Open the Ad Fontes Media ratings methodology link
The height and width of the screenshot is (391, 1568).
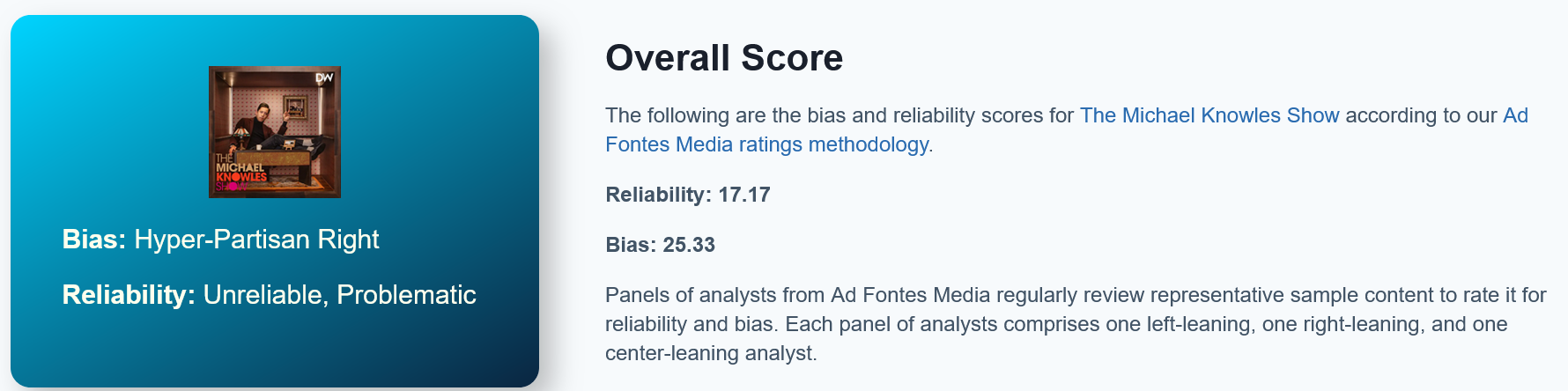766,144
